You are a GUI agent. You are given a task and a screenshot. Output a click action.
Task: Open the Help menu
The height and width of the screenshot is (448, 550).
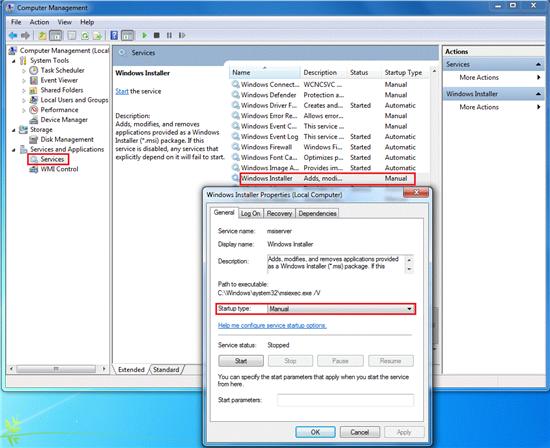[x=87, y=22]
